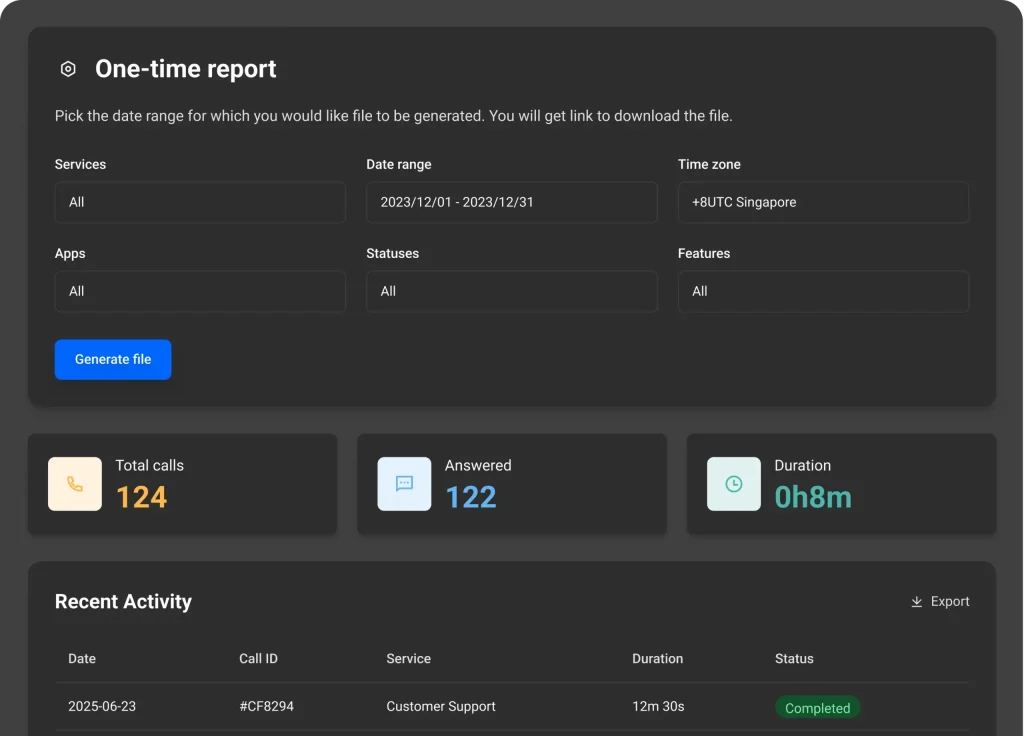The image size is (1024, 736).
Task: Click the Status column header
Action: [x=794, y=659]
